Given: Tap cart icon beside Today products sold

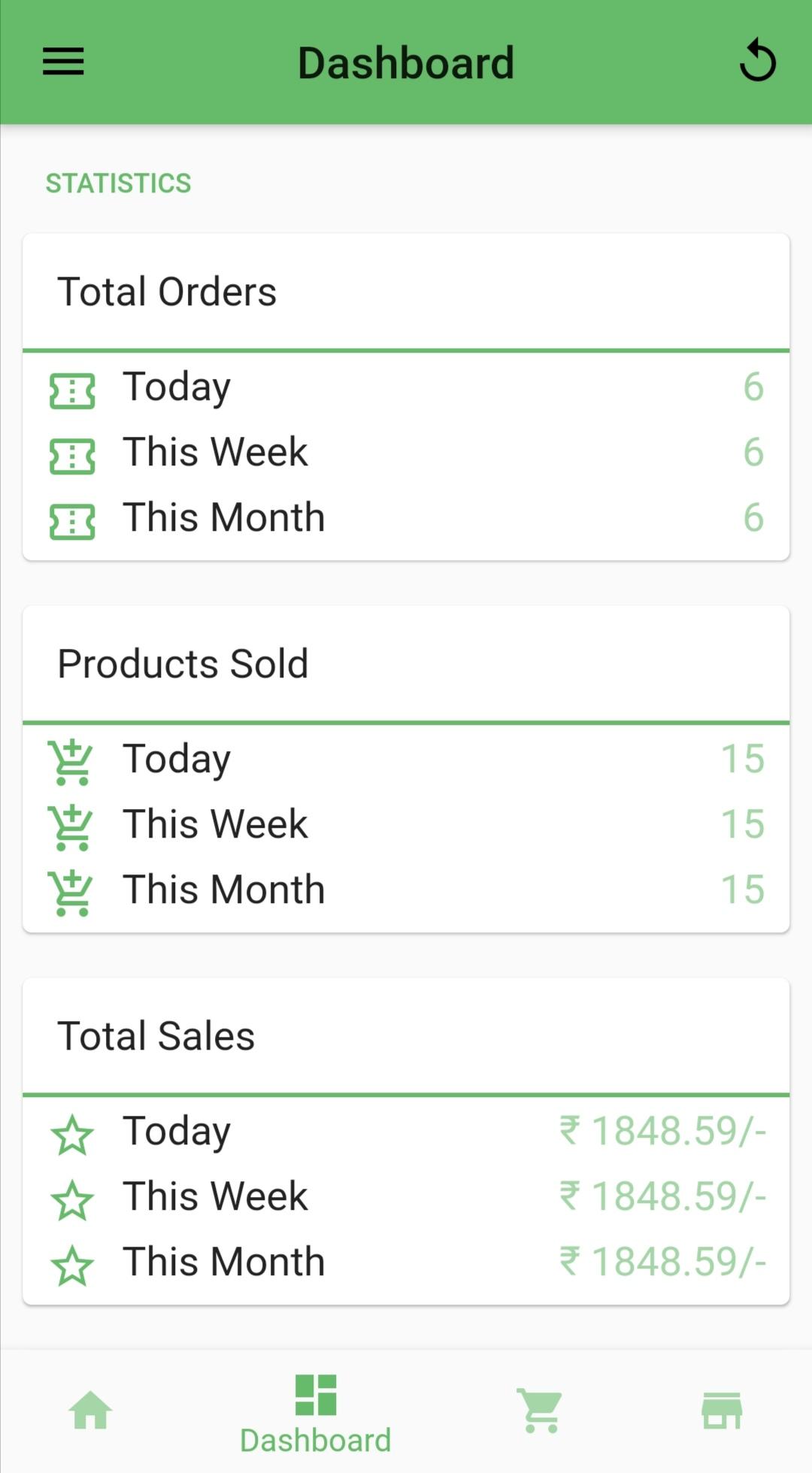Looking at the screenshot, I should [70, 762].
